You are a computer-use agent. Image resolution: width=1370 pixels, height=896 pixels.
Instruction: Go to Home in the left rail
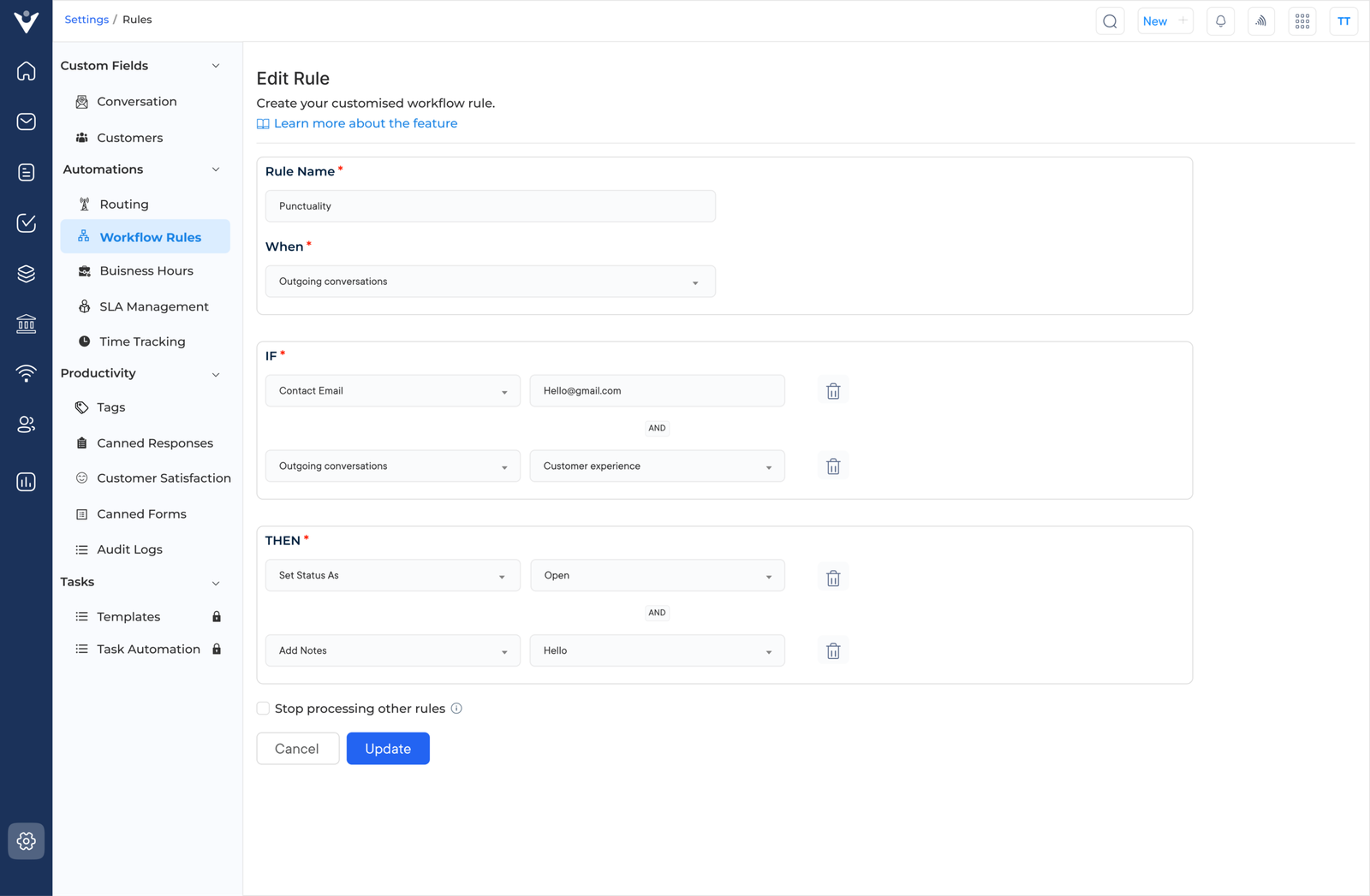tap(27, 71)
